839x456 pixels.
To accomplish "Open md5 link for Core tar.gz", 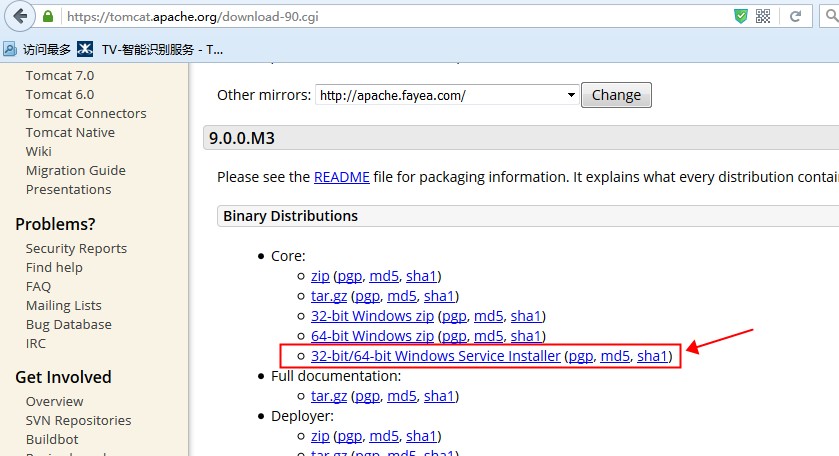I will click(x=402, y=296).
